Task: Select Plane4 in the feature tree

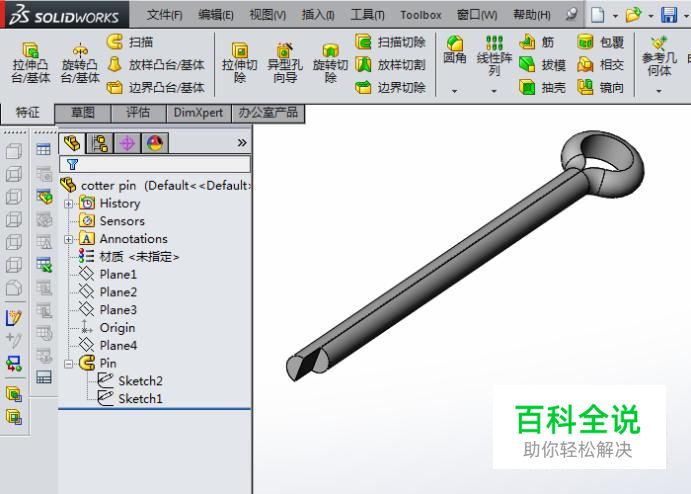Action: tap(108, 345)
